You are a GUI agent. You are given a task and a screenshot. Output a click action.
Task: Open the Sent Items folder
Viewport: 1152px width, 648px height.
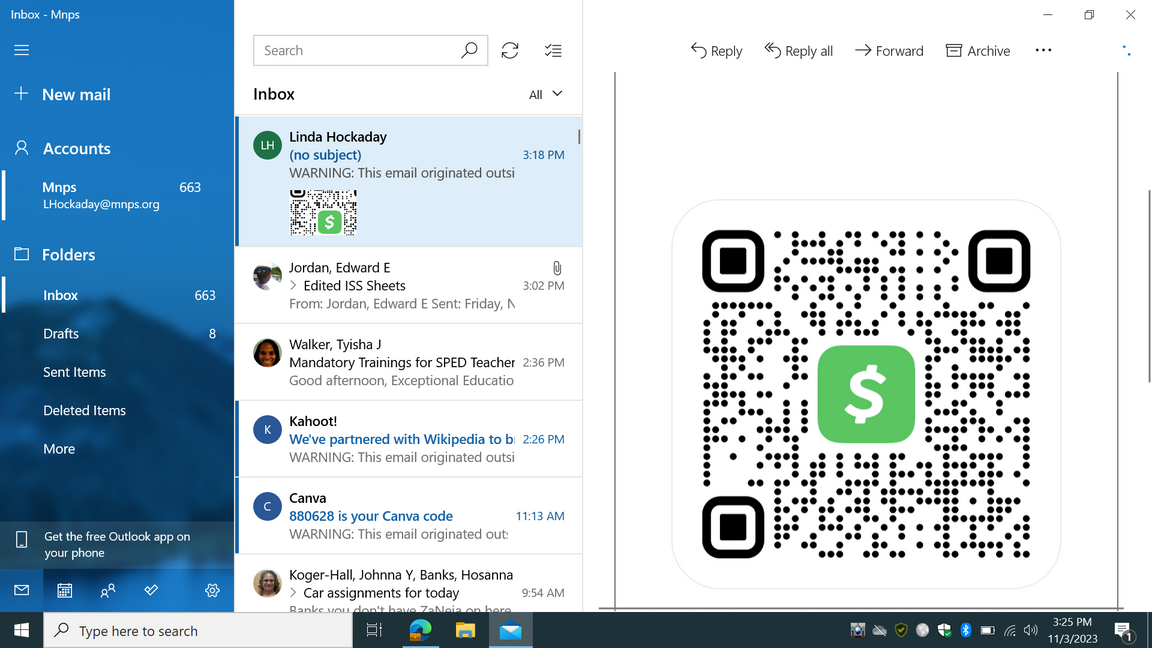[74, 372]
